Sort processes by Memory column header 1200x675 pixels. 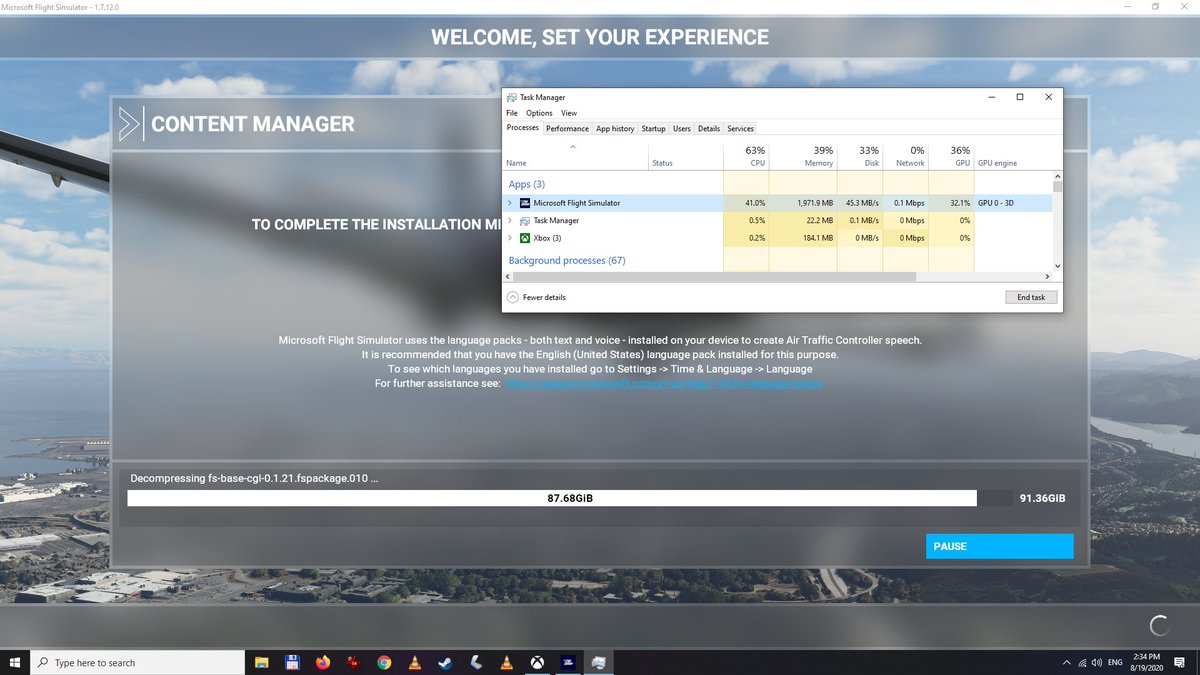803,156
